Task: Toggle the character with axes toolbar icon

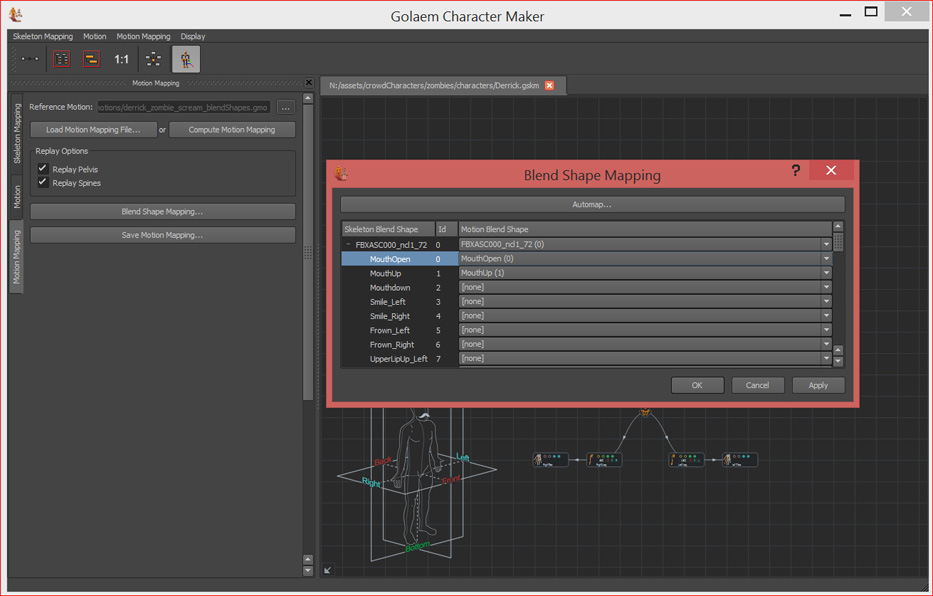Action: pos(186,59)
